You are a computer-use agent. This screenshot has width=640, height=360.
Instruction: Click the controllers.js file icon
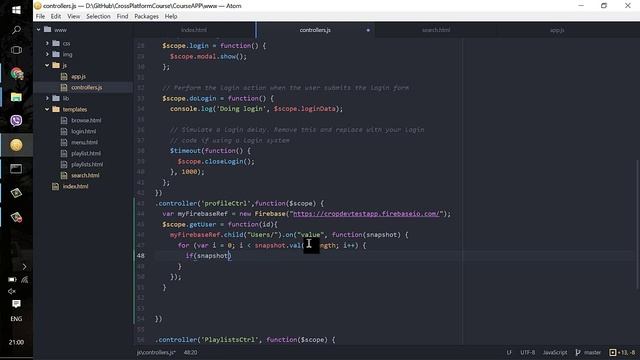[x=64, y=87]
